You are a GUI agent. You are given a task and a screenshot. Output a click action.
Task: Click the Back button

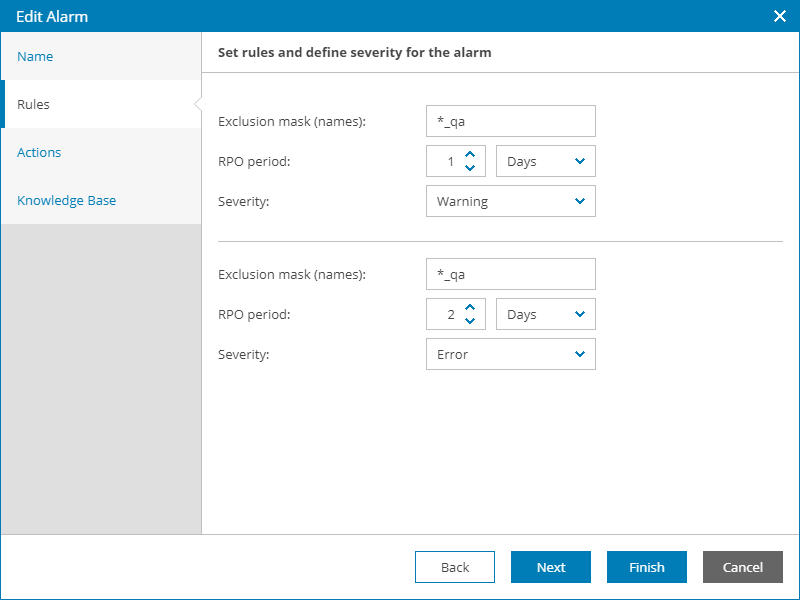tap(455, 567)
